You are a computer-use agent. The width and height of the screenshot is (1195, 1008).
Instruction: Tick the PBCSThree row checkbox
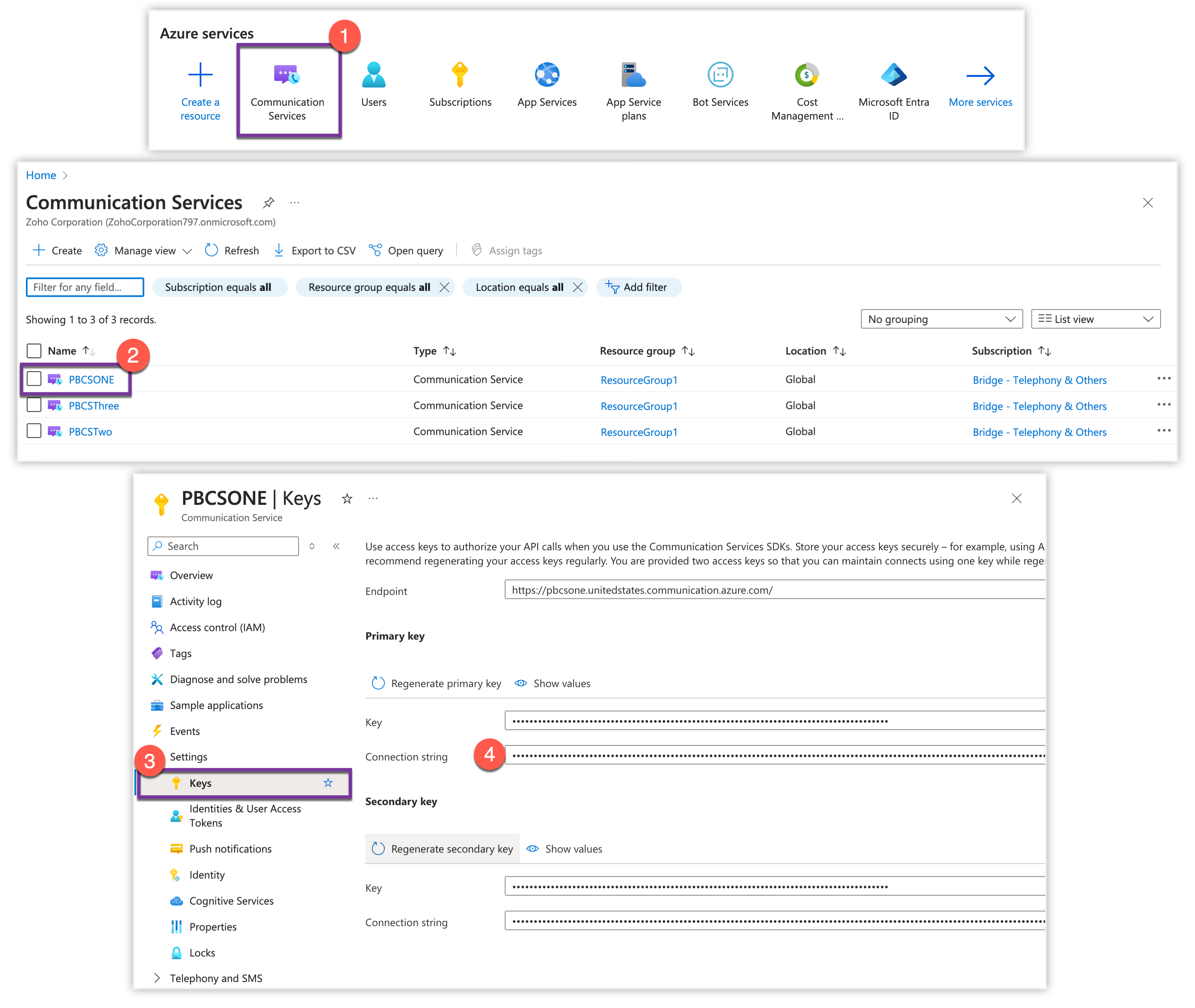(x=34, y=405)
